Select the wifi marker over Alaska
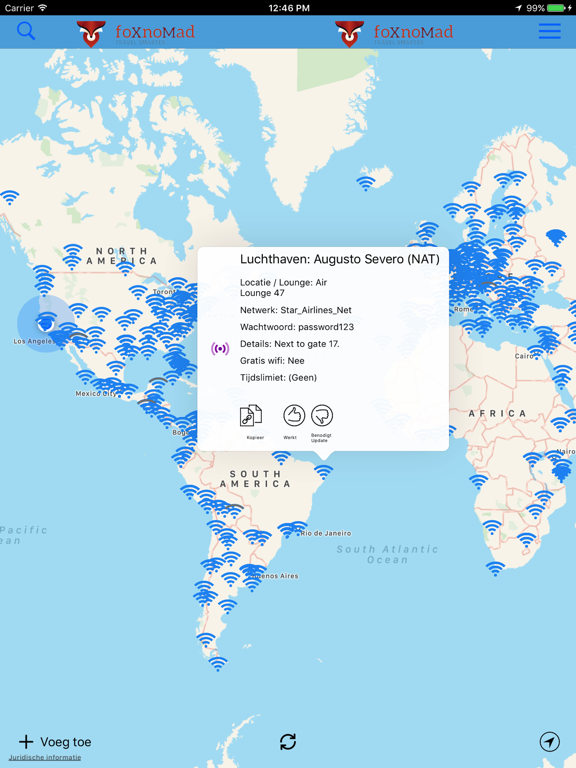This screenshot has width=576, height=768. click(9, 197)
